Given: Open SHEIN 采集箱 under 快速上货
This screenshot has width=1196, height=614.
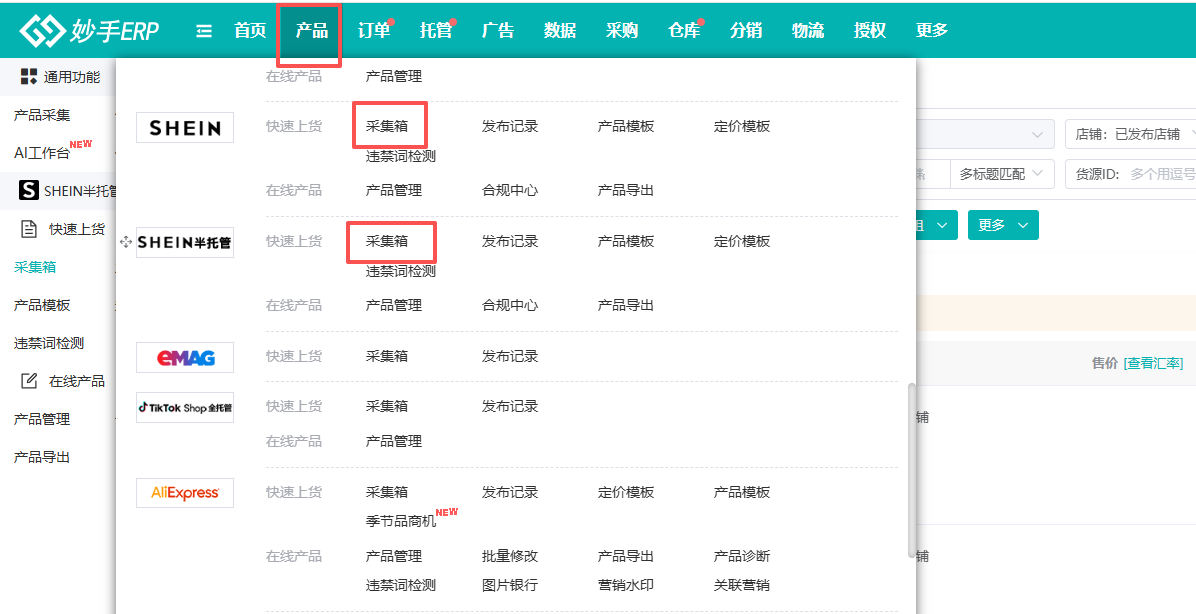Looking at the screenshot, I should (x=387, y=126).
